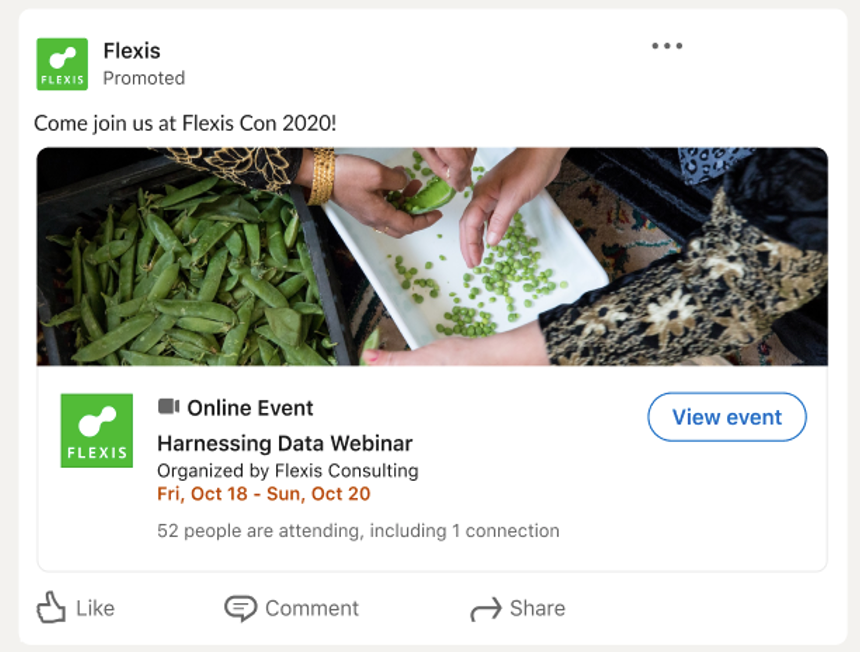Toggle the post options overflow control
The image size is (860, 652).
667,44
